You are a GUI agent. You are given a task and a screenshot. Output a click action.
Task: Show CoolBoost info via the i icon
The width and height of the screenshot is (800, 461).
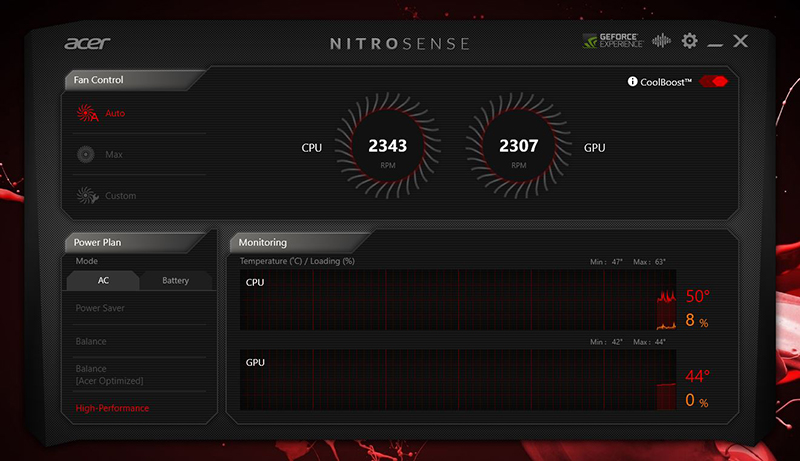tap(632, 82)
